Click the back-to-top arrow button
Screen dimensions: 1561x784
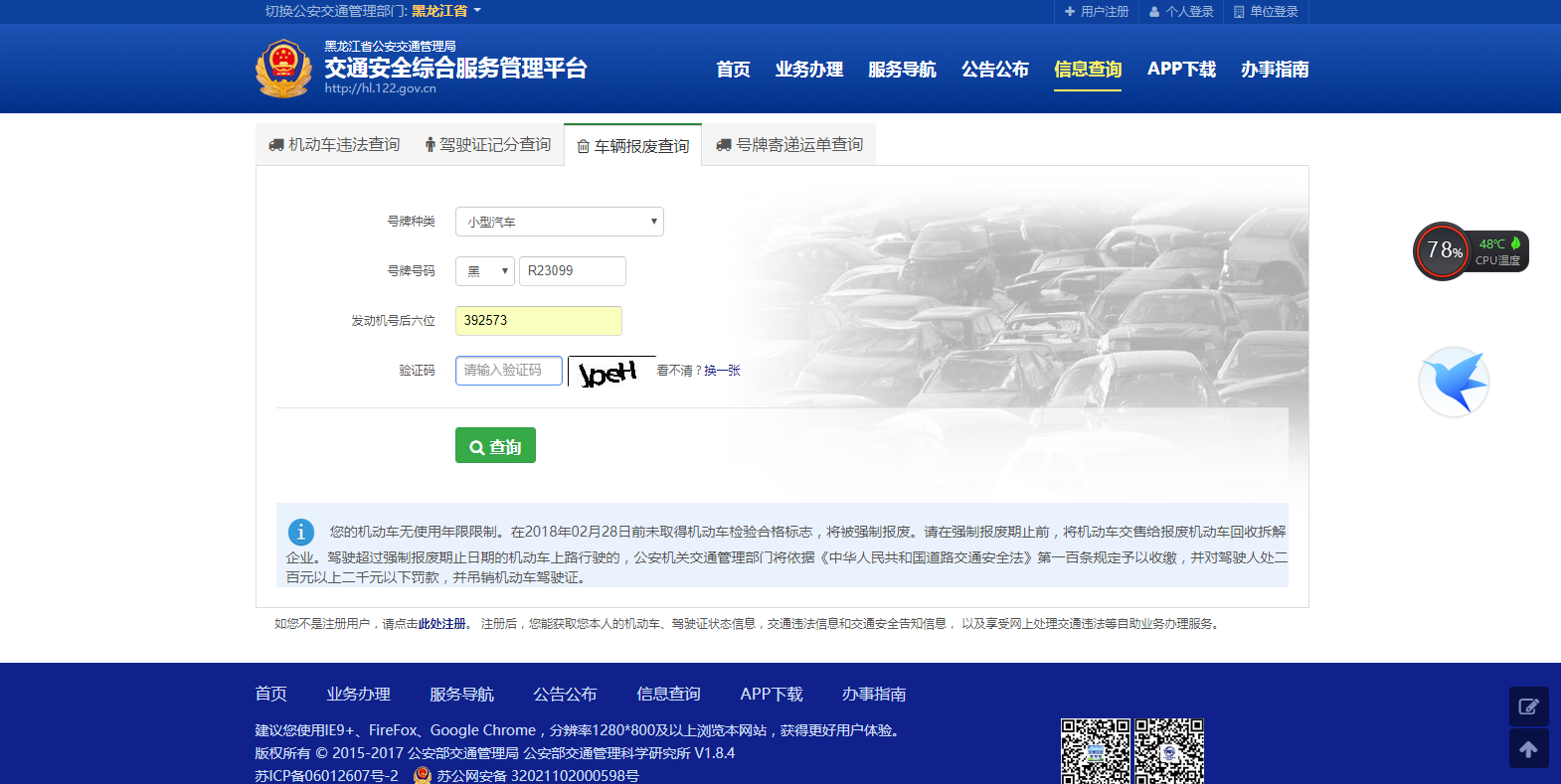coord(1529,749)
